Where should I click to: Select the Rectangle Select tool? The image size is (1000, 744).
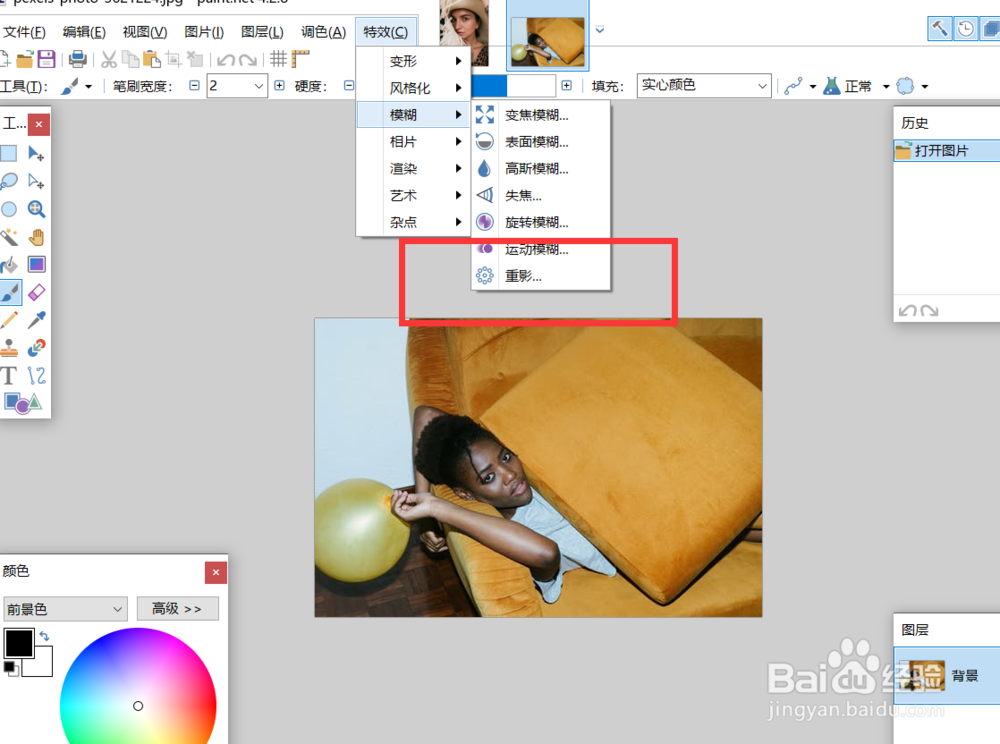pyautogui.click(x=9, y=153)
